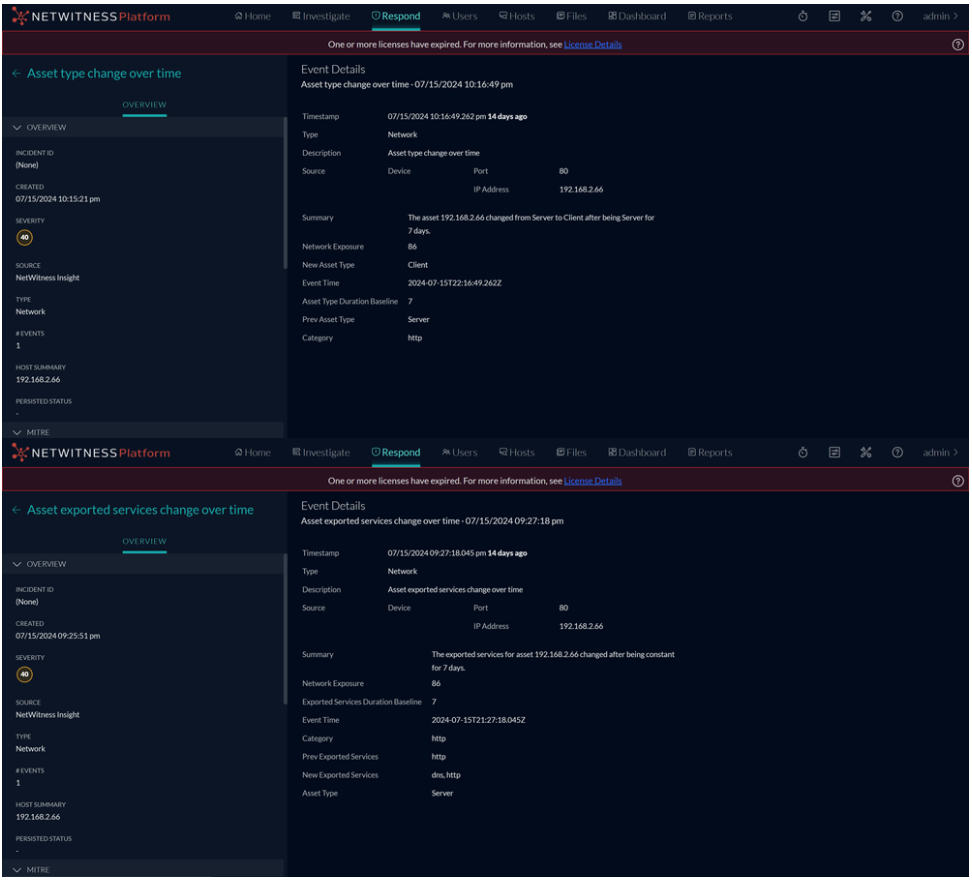This screenshot has width=972, height=882.
Task: Open the Investigate menu item
Action: (322, 15)
